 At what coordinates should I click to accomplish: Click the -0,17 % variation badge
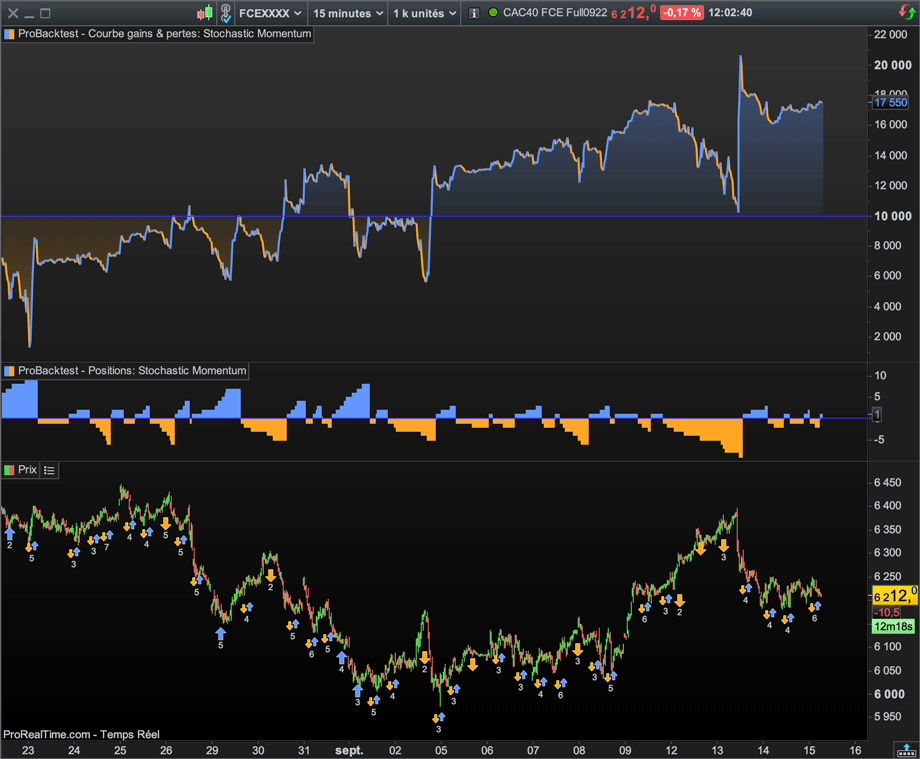681,13
